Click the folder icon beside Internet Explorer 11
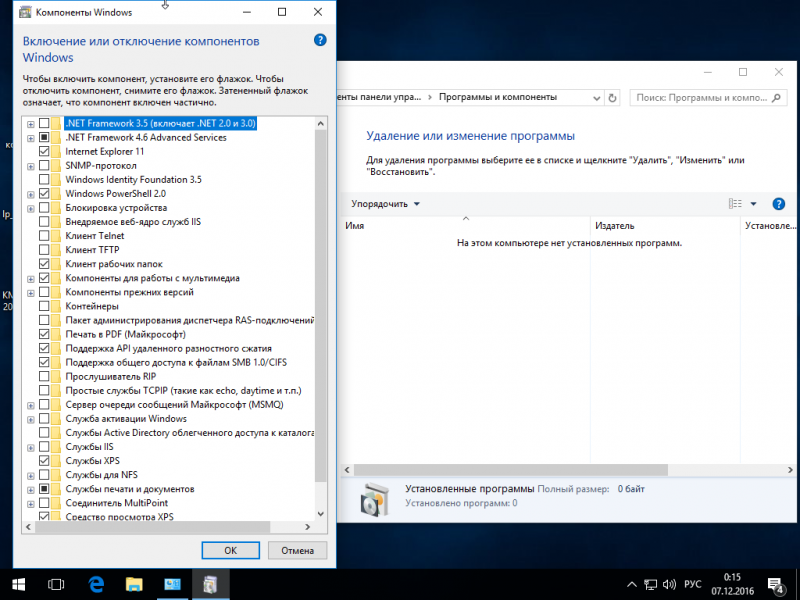 tap(56, 152)
